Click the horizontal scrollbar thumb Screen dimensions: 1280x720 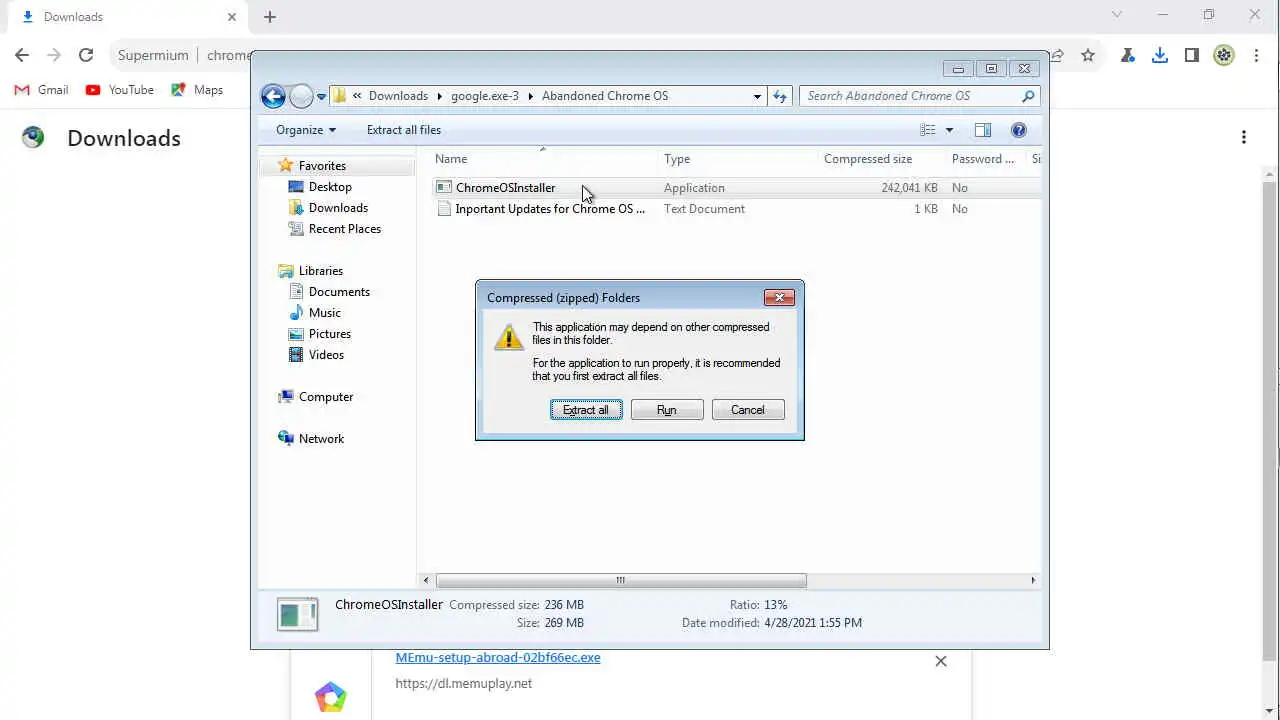pyautogui.click(x=621, y=580)
